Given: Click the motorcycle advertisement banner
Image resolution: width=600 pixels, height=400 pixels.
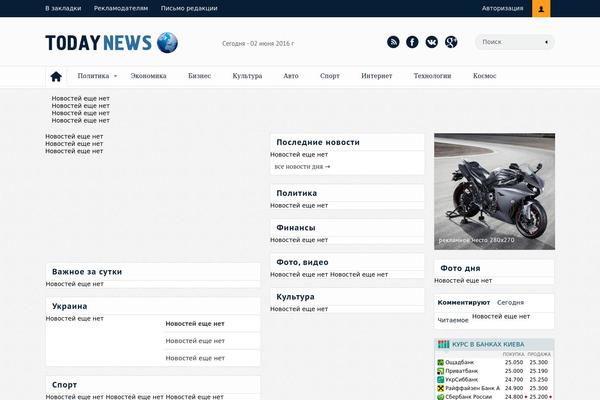Looking at the screenshot, I should 494,191.
